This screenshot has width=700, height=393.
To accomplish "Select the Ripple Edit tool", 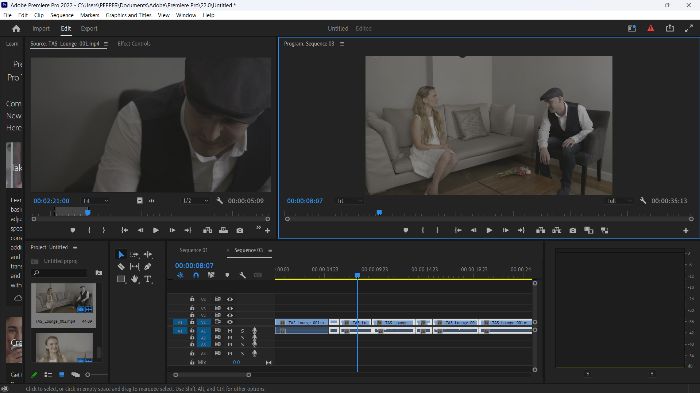I will click(148, 255).
